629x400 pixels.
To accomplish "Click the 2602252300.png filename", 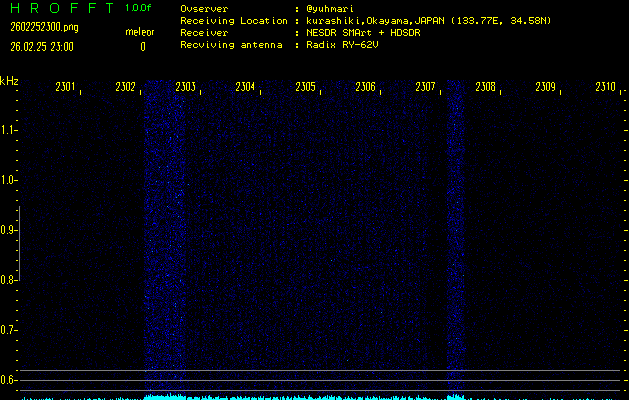I will pyautogui.click(x=45, y=27).
